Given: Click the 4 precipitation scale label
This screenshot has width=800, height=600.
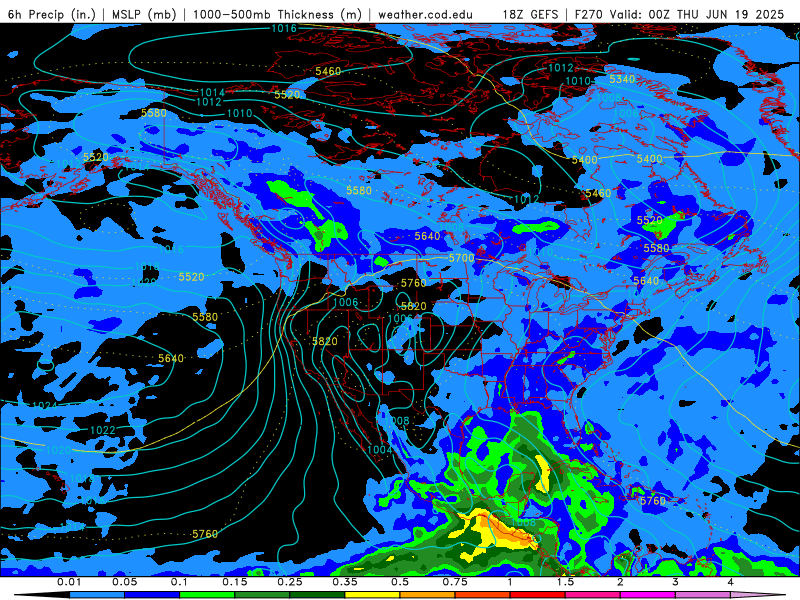Looking at the screenshot, I should click(731, 582).
